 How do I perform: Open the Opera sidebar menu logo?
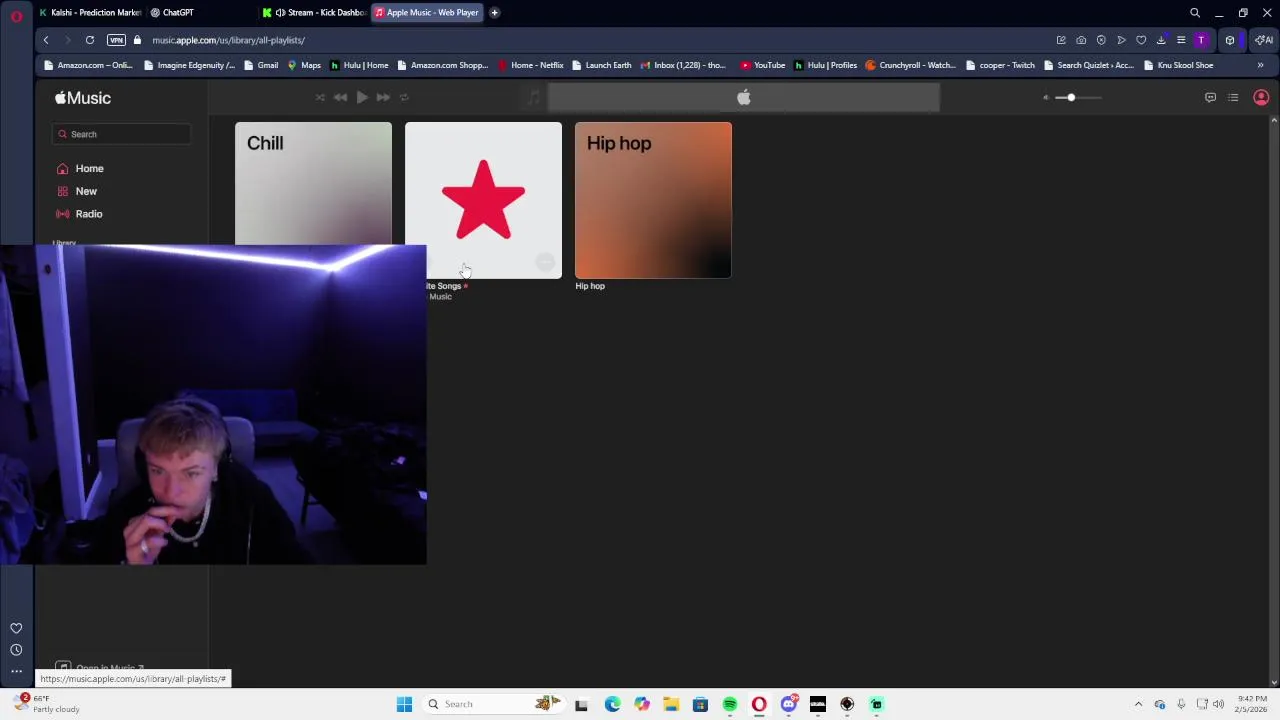[x=16, y=15]
